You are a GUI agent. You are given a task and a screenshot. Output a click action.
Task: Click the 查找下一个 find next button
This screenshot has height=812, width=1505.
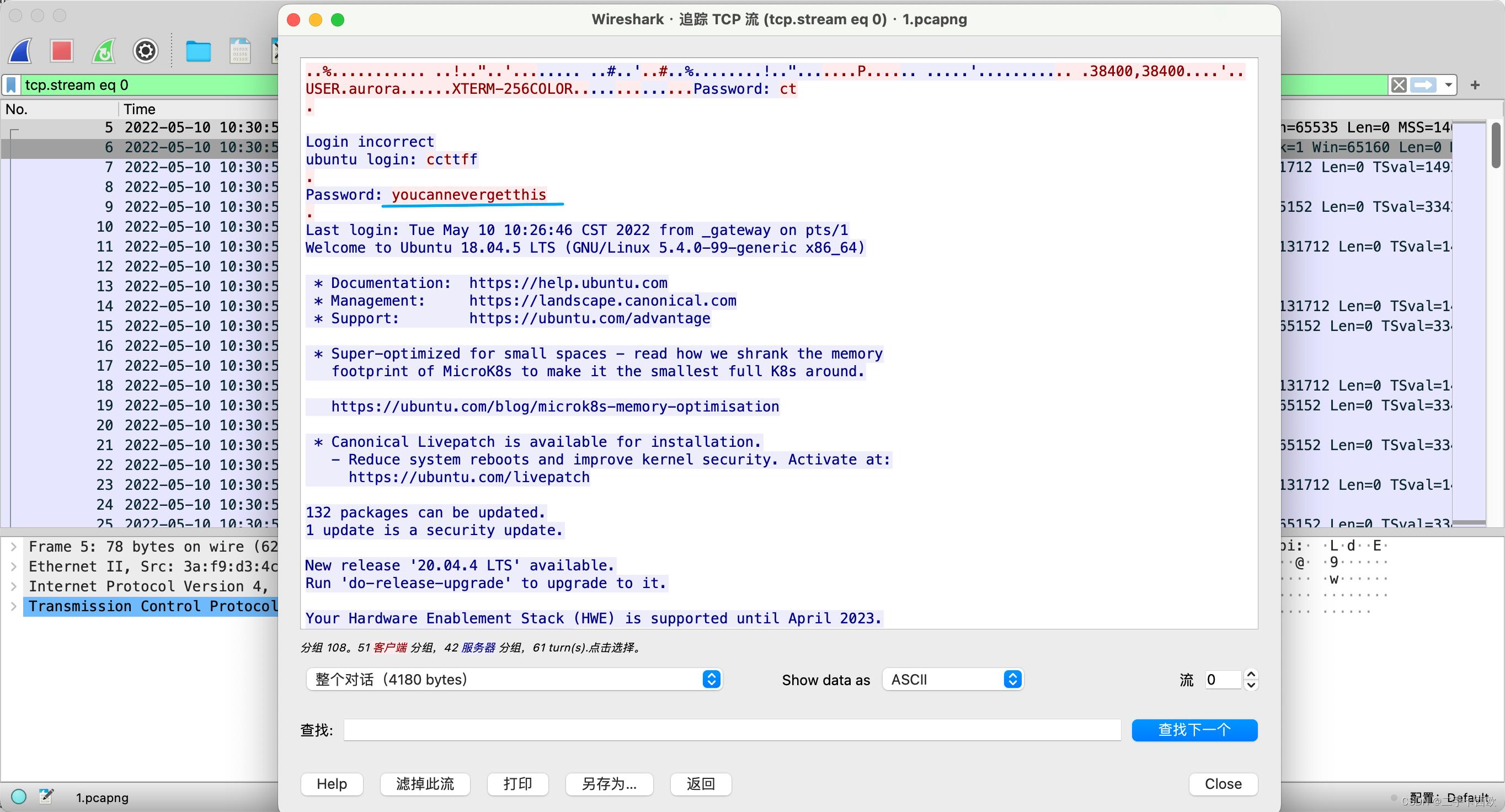[1194, 730]
